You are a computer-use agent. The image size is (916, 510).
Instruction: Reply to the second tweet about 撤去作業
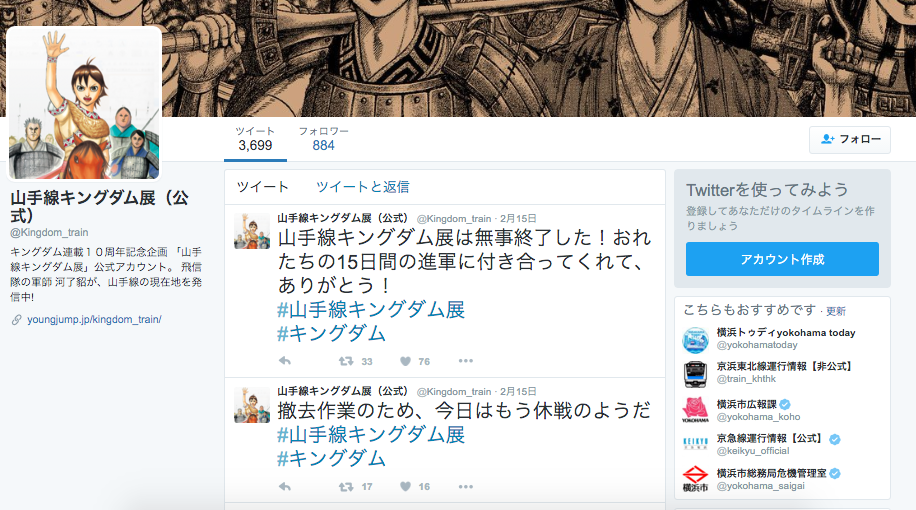pos(284,487)
